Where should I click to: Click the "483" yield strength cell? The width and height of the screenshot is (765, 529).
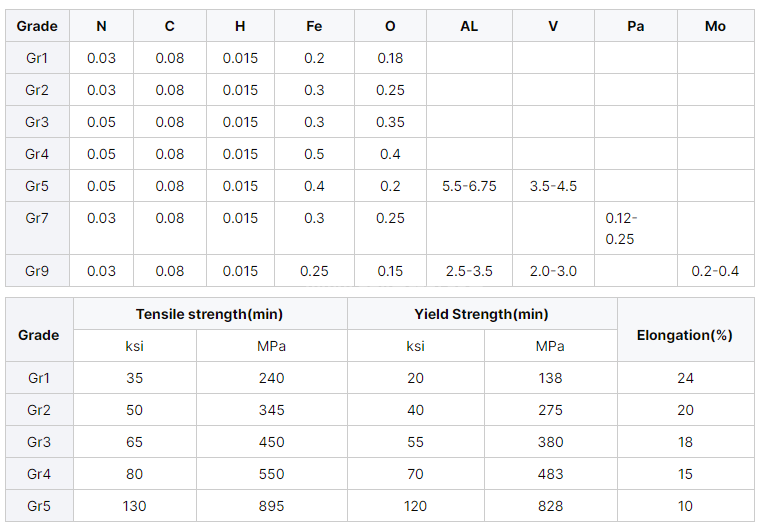tap(549, 474)
